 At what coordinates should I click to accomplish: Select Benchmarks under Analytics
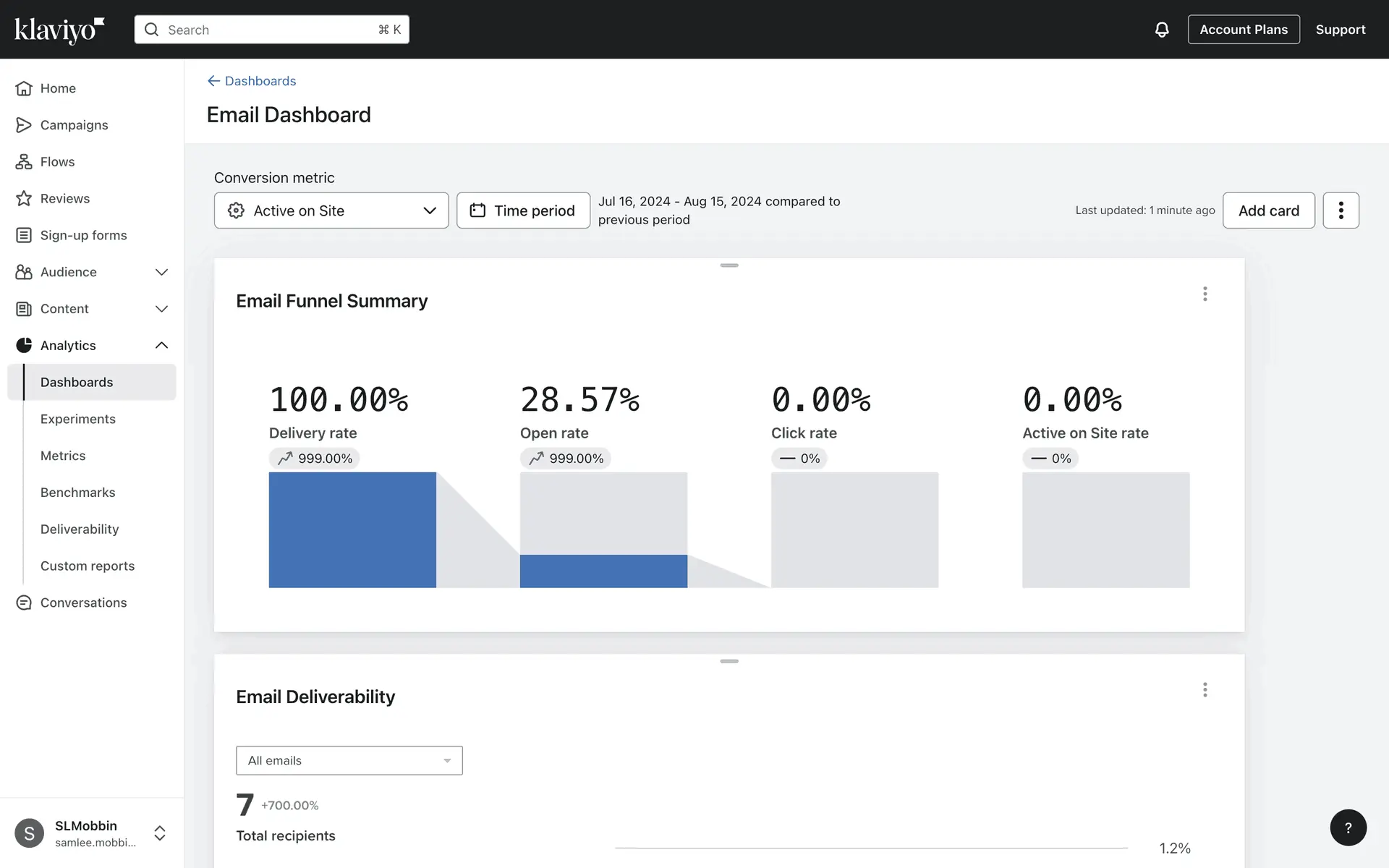pos(77,493)
